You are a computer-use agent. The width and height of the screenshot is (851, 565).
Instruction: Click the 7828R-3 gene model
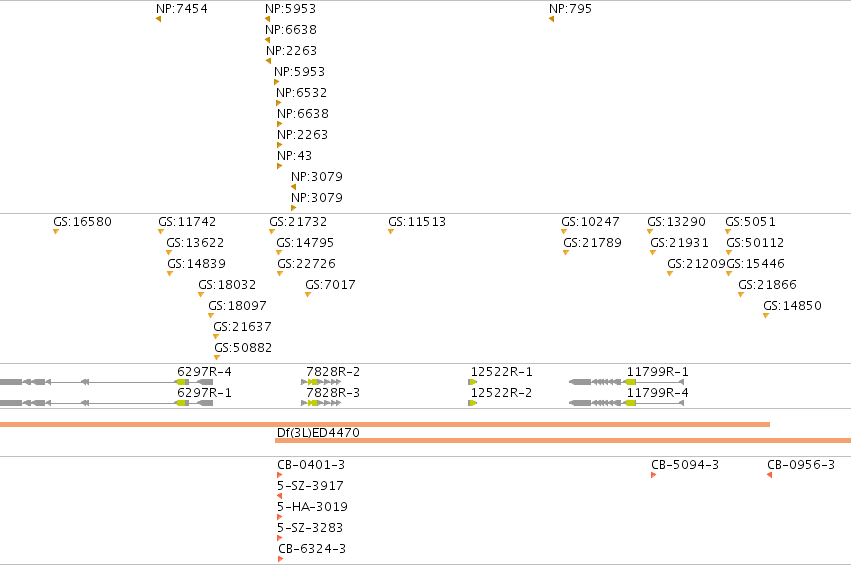coord(321,403)
